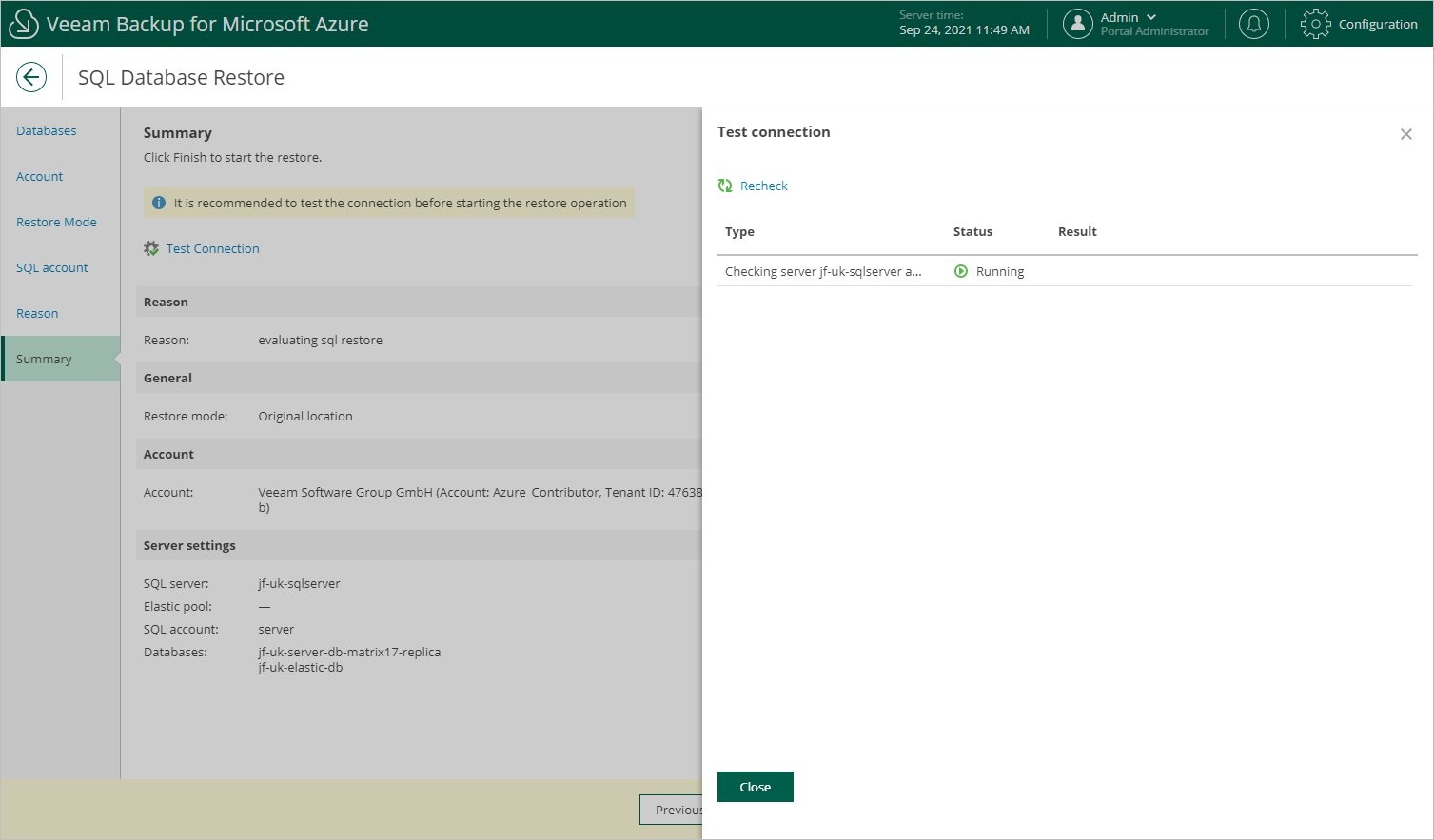Open the Account wizard step
1434x840 pixels.
40,176
